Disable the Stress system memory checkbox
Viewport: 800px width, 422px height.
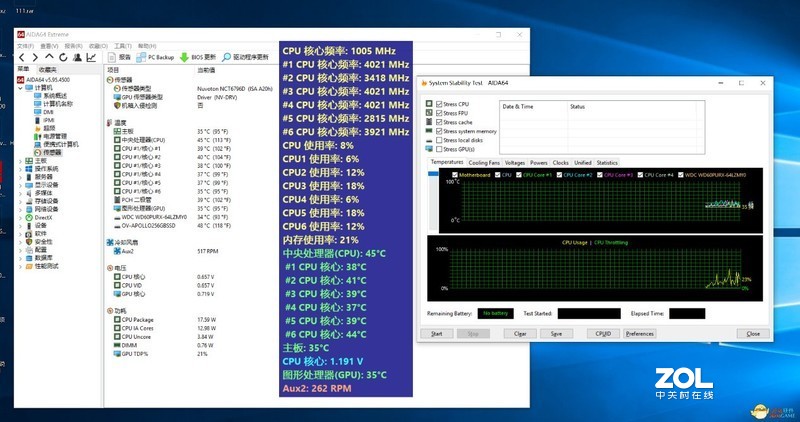click(x=439, y=131)
